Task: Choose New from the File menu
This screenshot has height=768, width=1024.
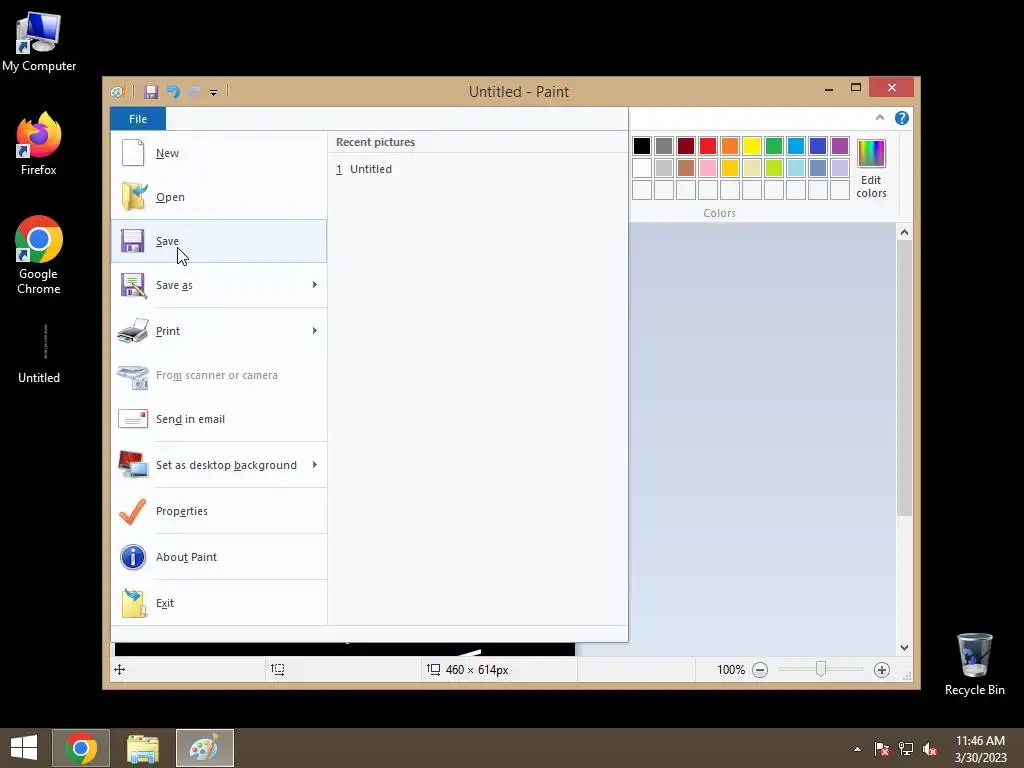Action: [x=219, y=153]
